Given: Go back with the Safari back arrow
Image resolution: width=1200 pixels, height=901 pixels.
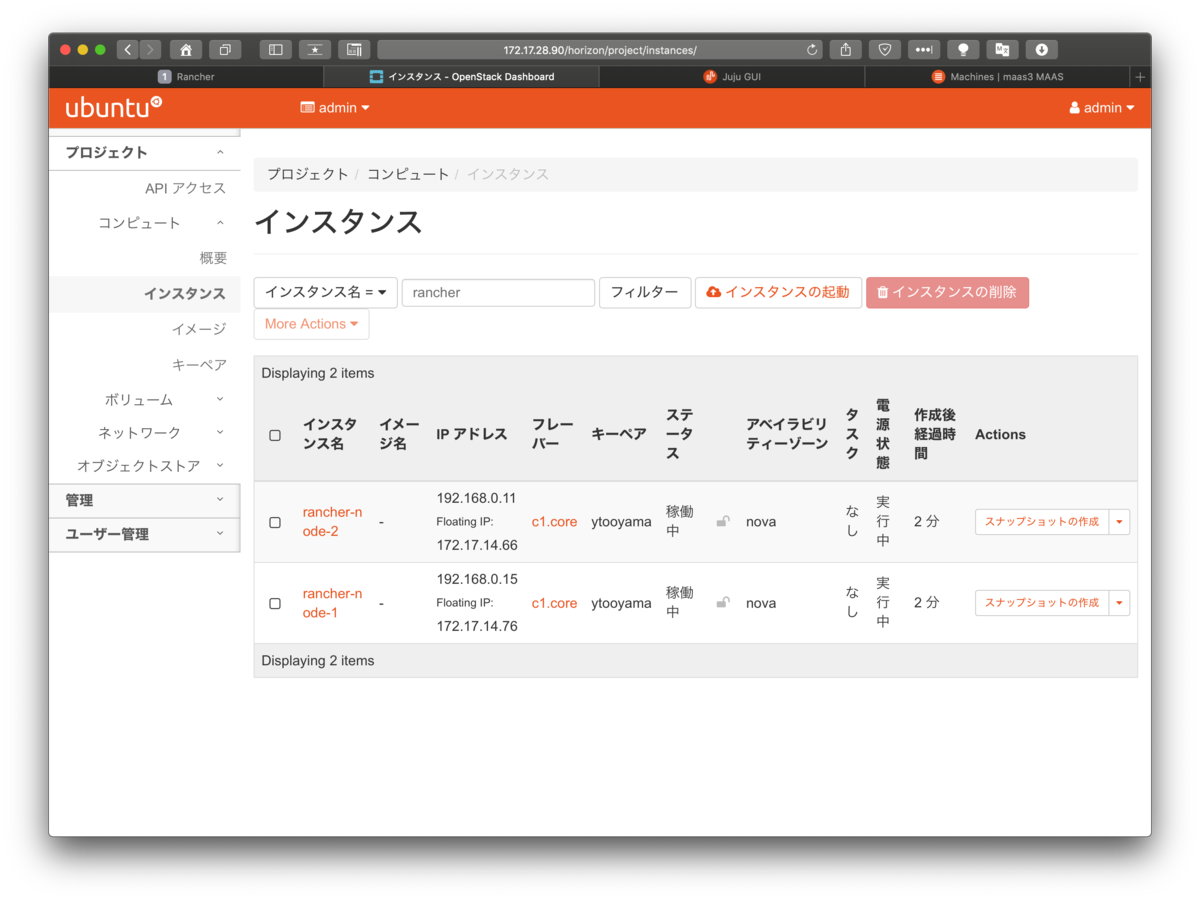Looking at the screenshot, I should point(128,49).
